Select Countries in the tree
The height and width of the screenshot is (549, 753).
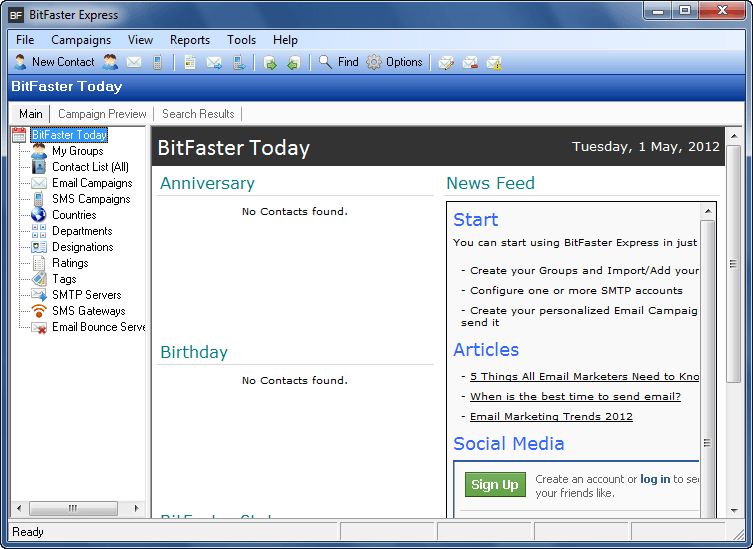74,215
